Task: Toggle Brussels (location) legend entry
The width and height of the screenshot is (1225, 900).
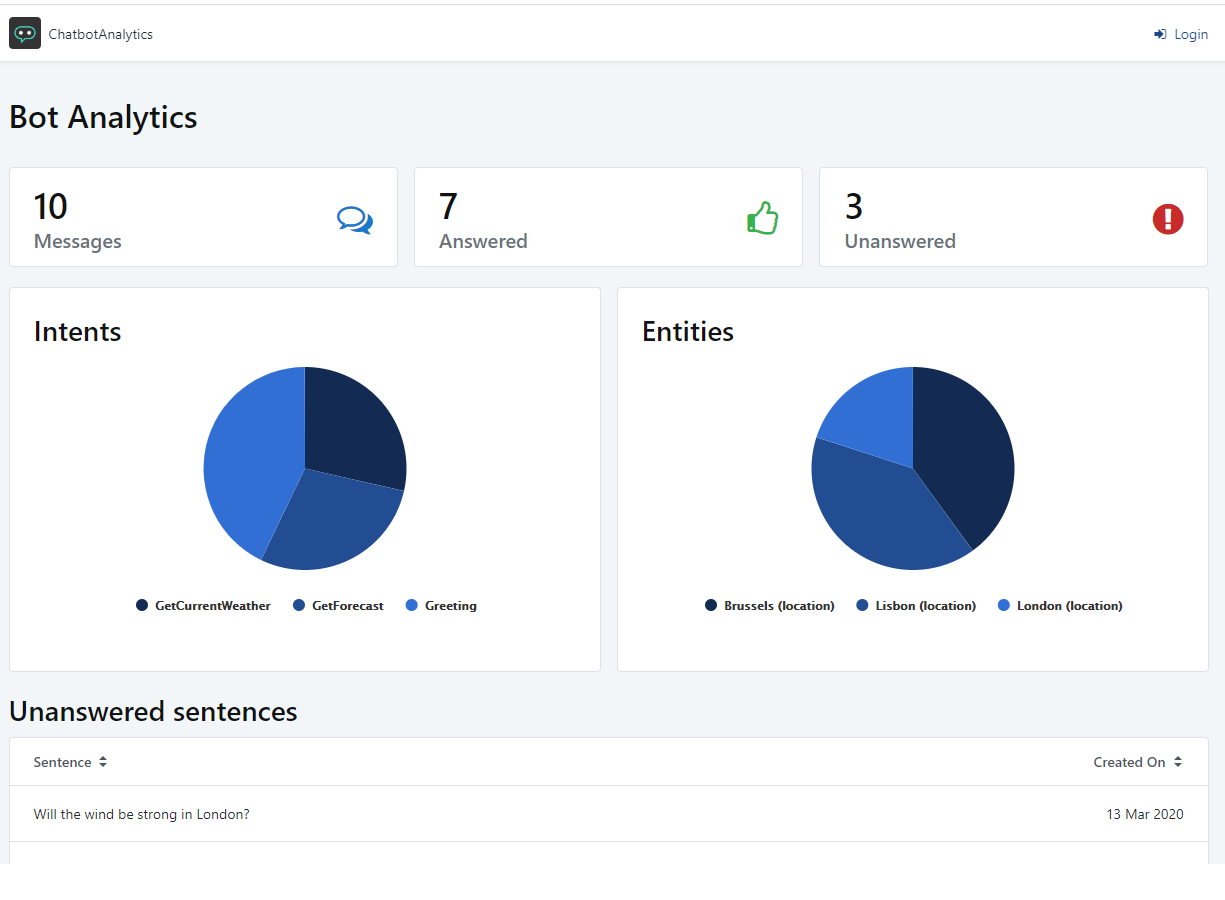Action: [770, 605]
